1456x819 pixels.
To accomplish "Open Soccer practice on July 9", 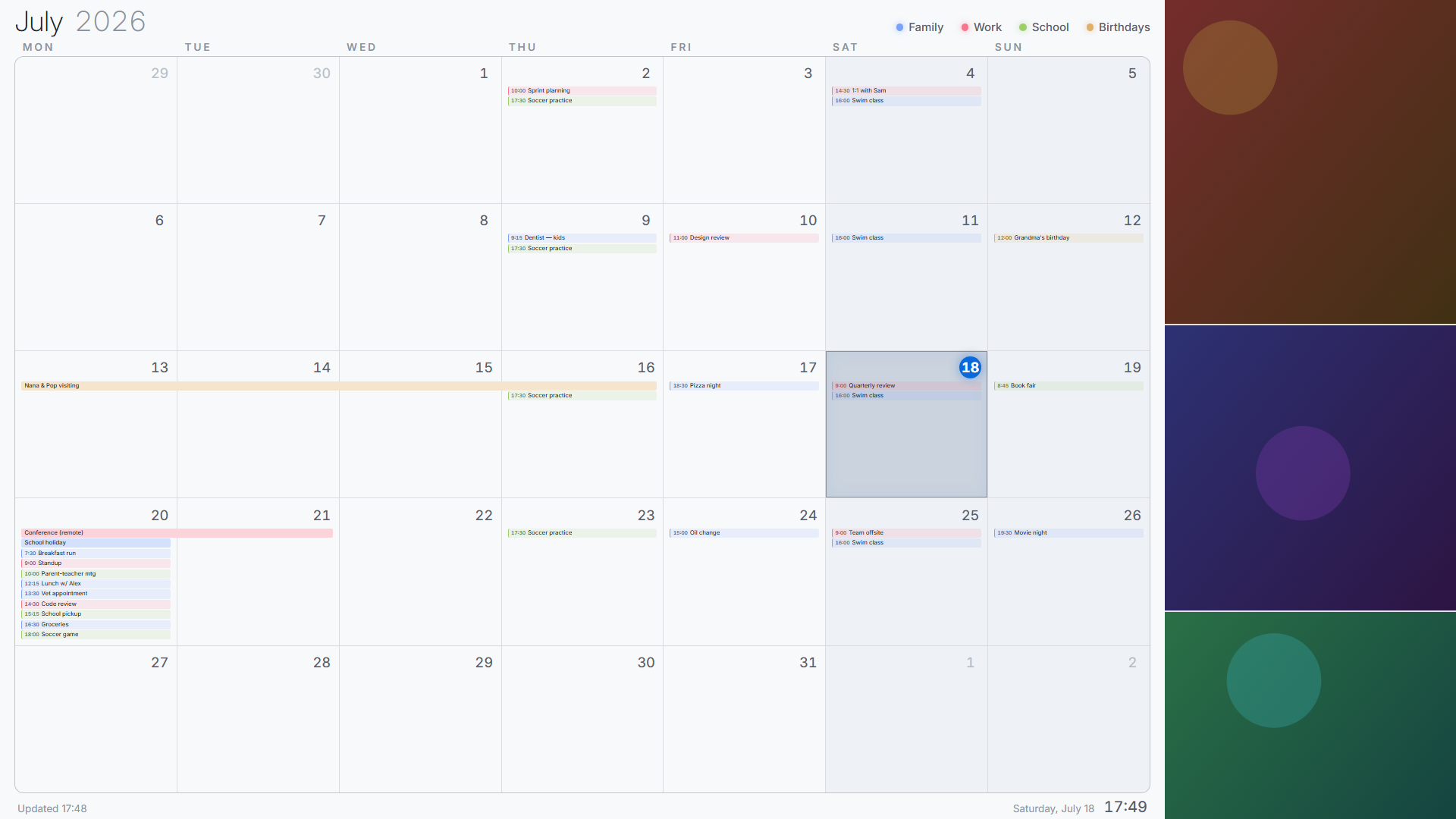I will (x=582, y=249).
